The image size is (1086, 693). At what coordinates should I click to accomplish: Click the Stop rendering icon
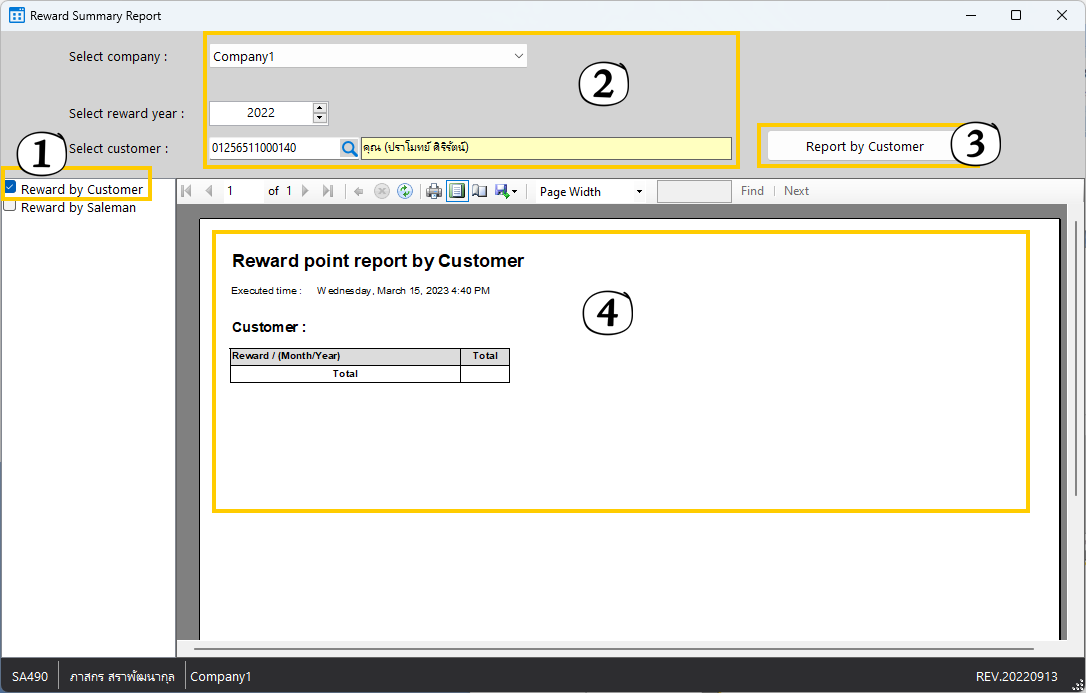[x=382, y=191]
